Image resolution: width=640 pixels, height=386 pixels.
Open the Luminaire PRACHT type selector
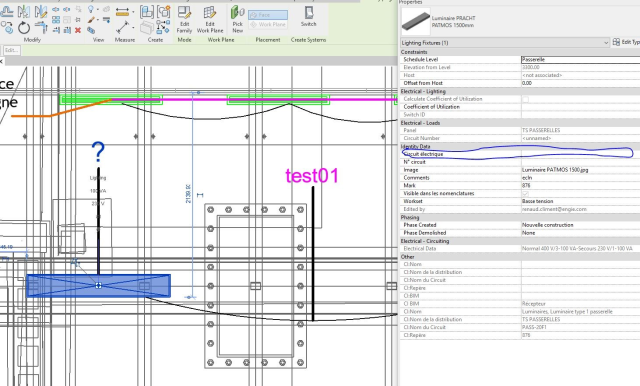pyautogui.click(x=520, y=22)
